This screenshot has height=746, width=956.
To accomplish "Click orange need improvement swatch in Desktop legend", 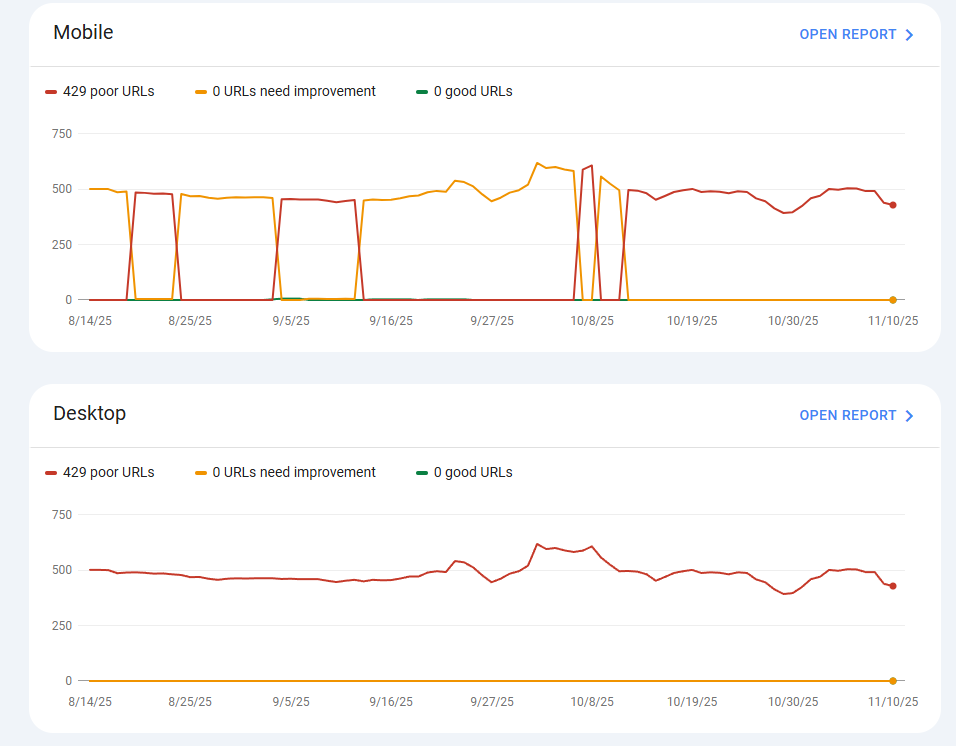I will coord(201,473).
